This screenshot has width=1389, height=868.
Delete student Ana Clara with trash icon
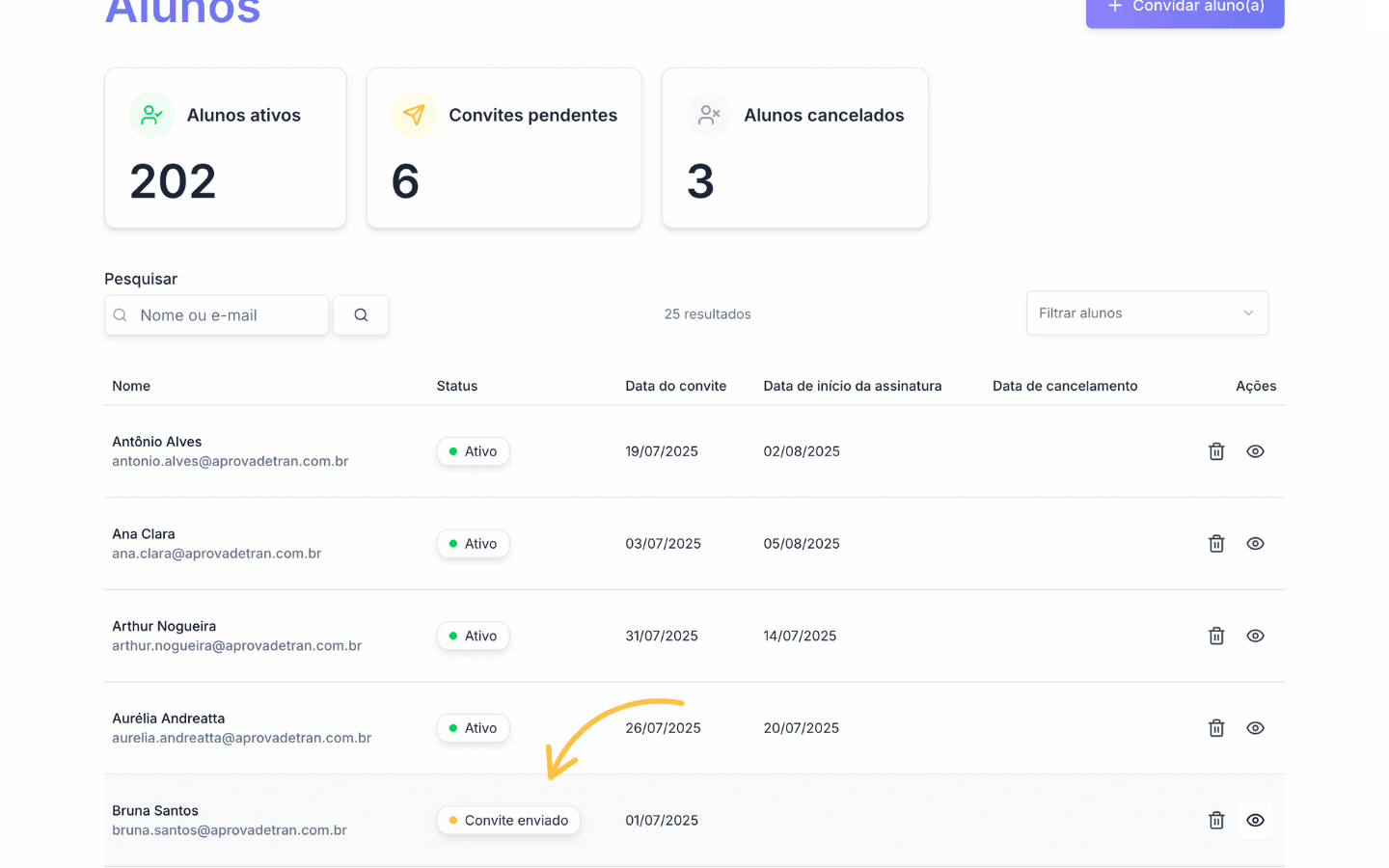[1216, 544]
